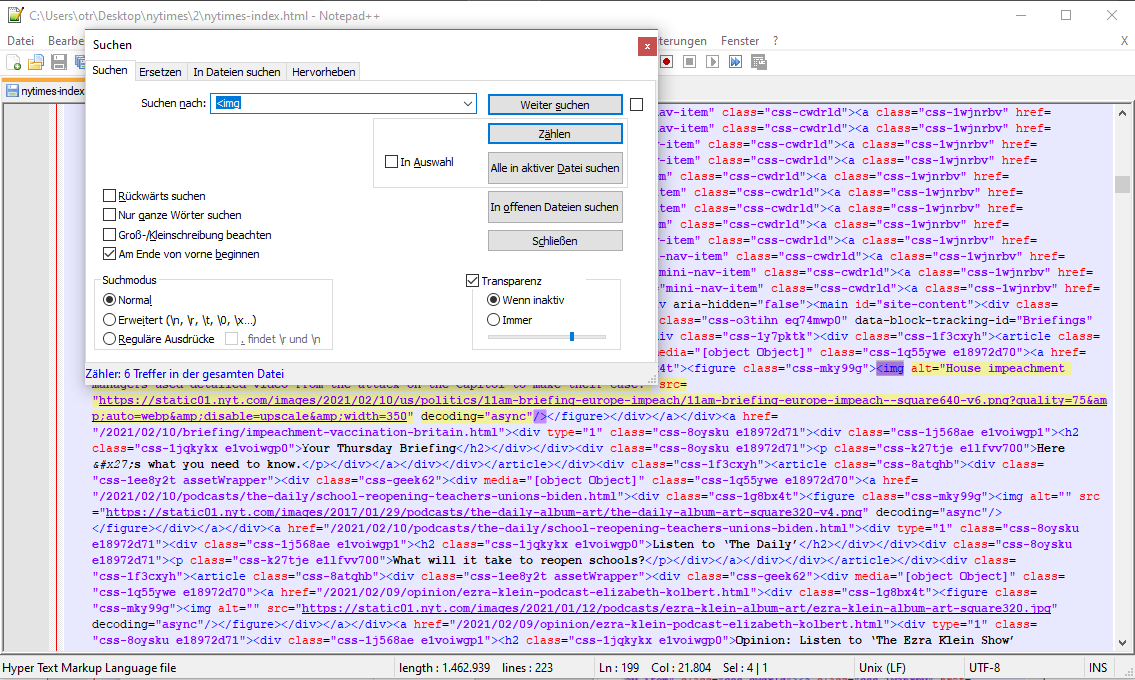Select the Suchen tab in dialog
The image size is (1135, 680).
109,70
